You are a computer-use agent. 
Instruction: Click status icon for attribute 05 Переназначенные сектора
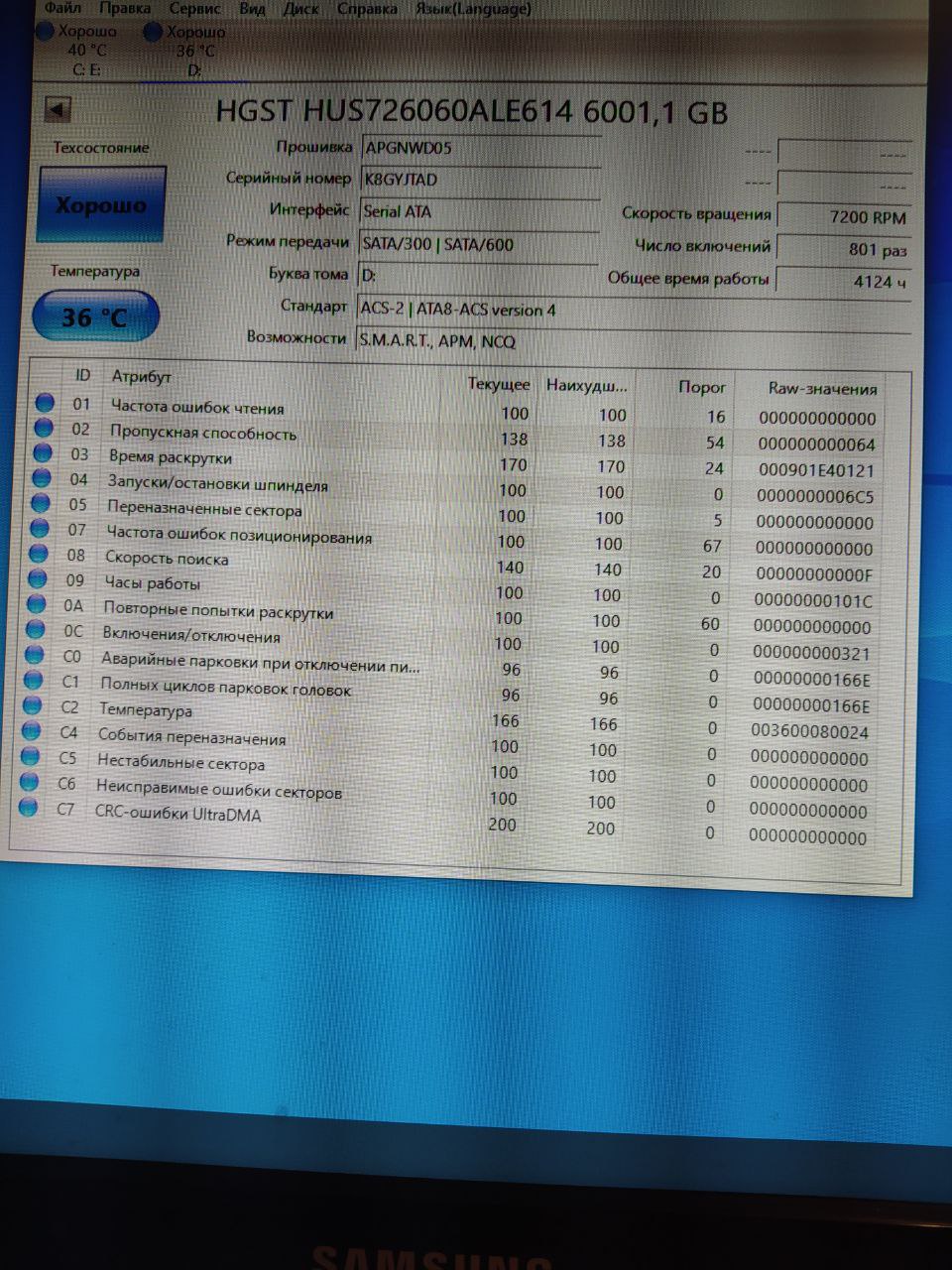click(x=41, y=504)
